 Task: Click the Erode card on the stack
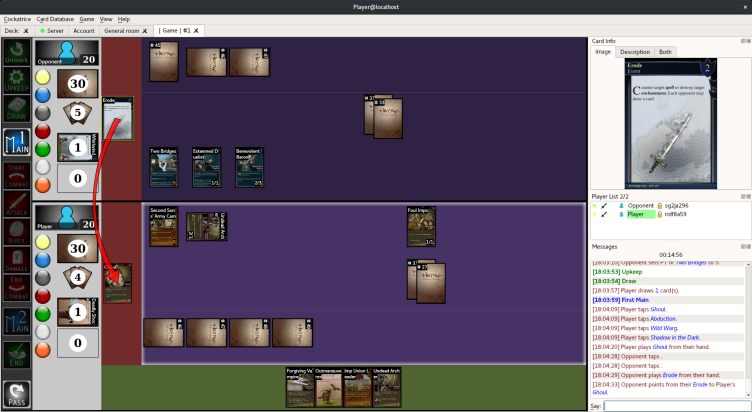[117, 119]
